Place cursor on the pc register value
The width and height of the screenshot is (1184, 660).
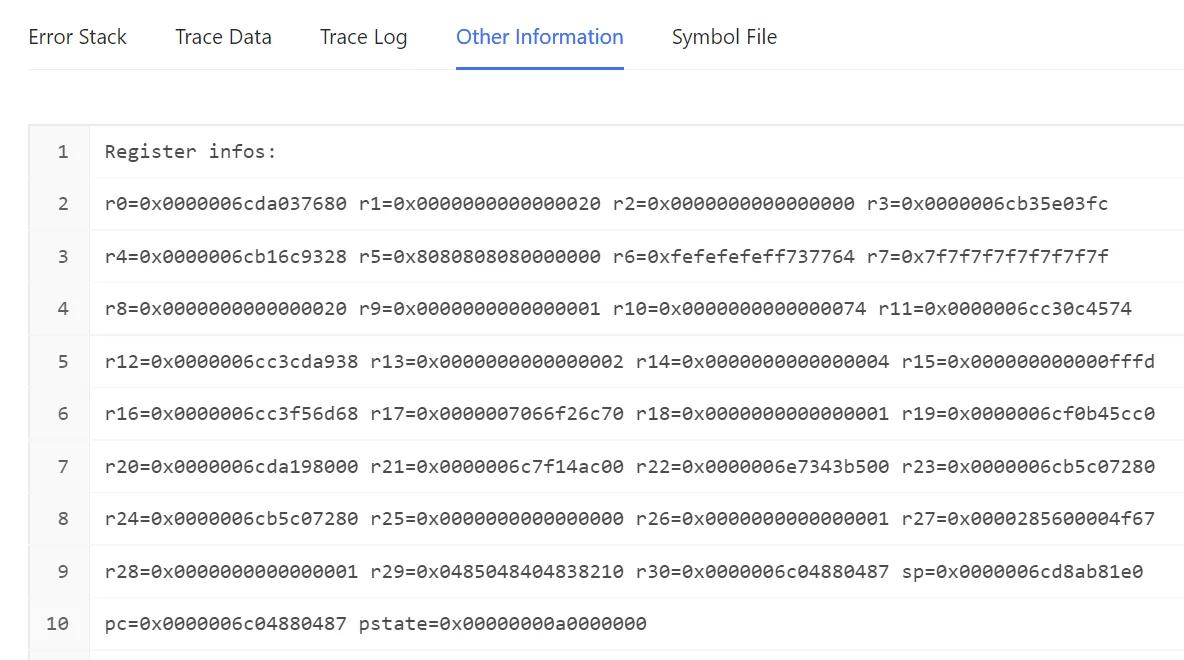tap(243, 624)
